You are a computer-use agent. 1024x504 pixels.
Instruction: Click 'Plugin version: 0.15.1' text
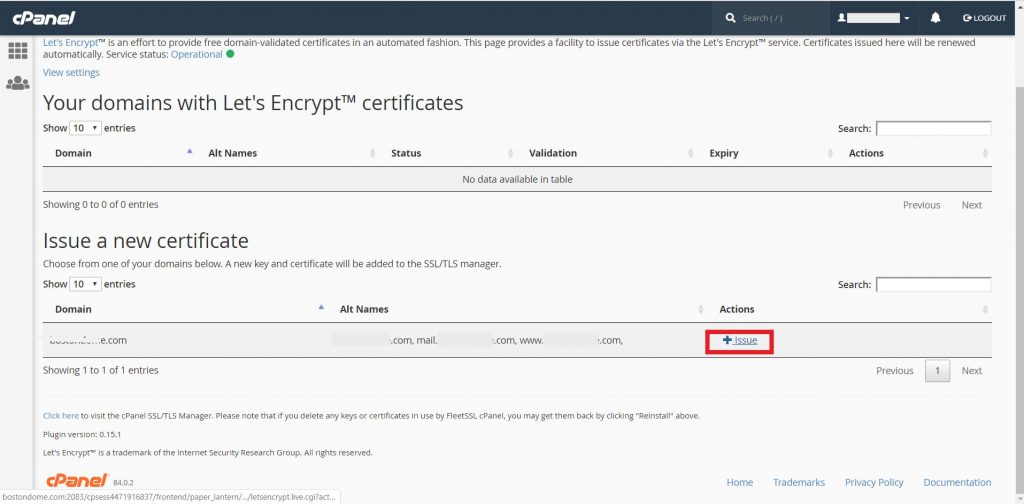[82, 434]
